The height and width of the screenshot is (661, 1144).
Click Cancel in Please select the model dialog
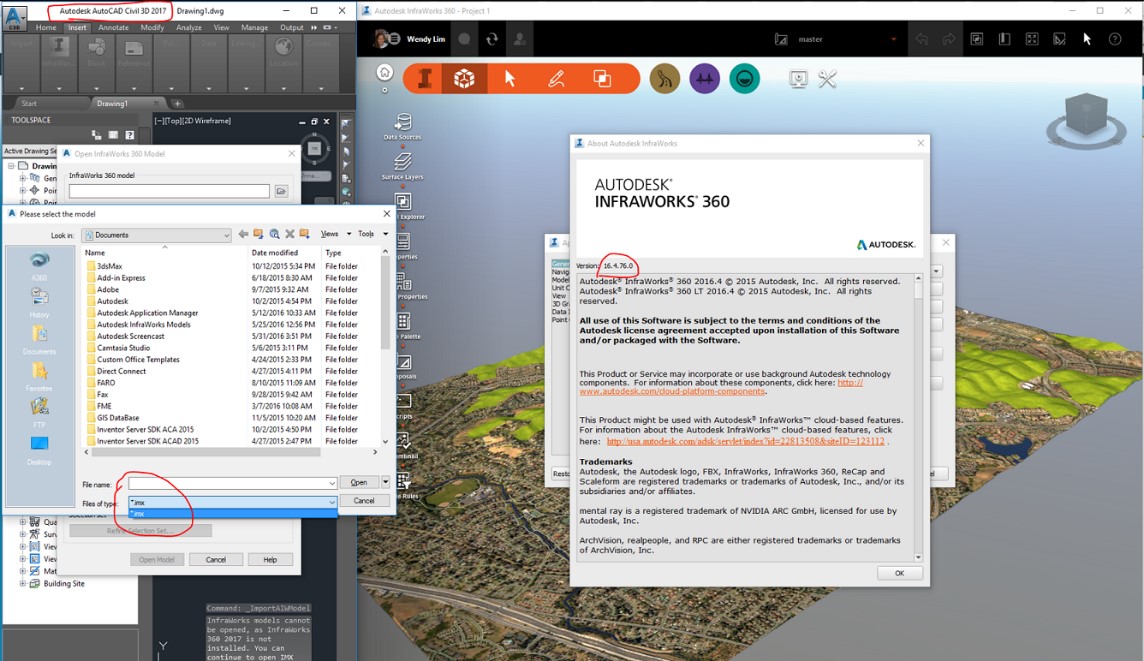[x=363, y=501]
